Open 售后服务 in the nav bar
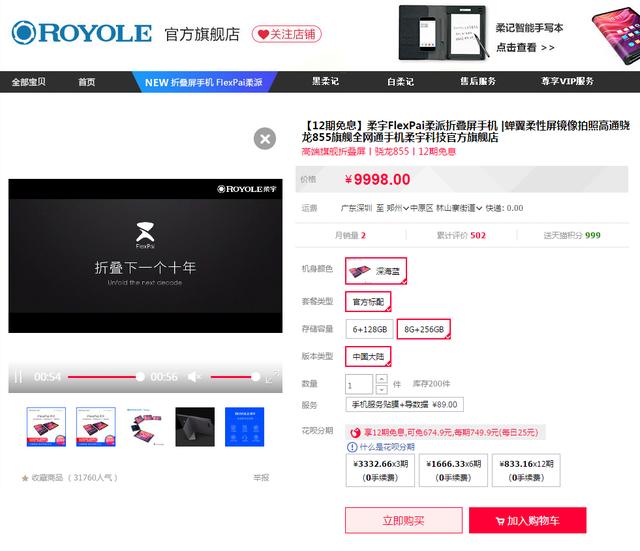640x551 pixels. (478, 82)
